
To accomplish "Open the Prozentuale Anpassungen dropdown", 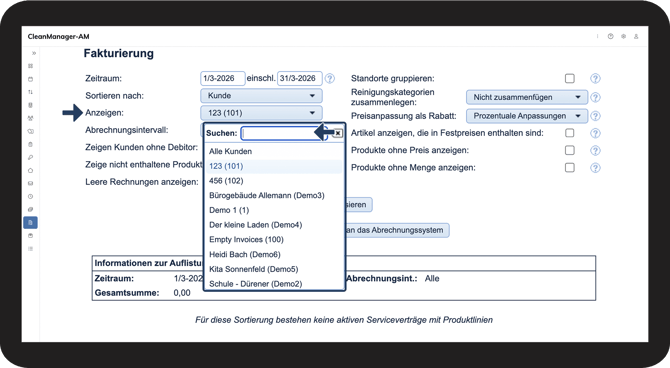I will point(527,116).
